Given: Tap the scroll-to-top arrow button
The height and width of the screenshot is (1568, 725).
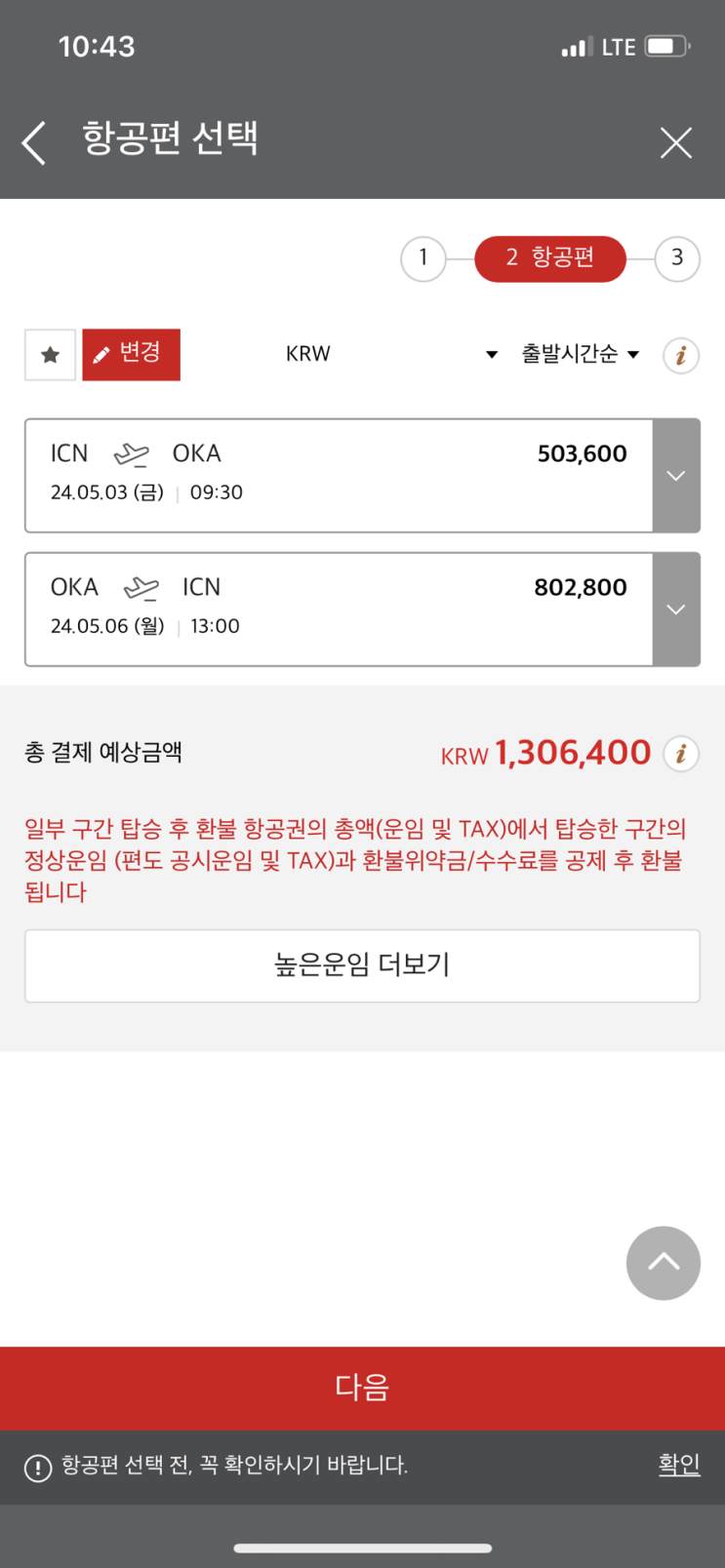Looking at the screenshot, I should point(664,1263).
